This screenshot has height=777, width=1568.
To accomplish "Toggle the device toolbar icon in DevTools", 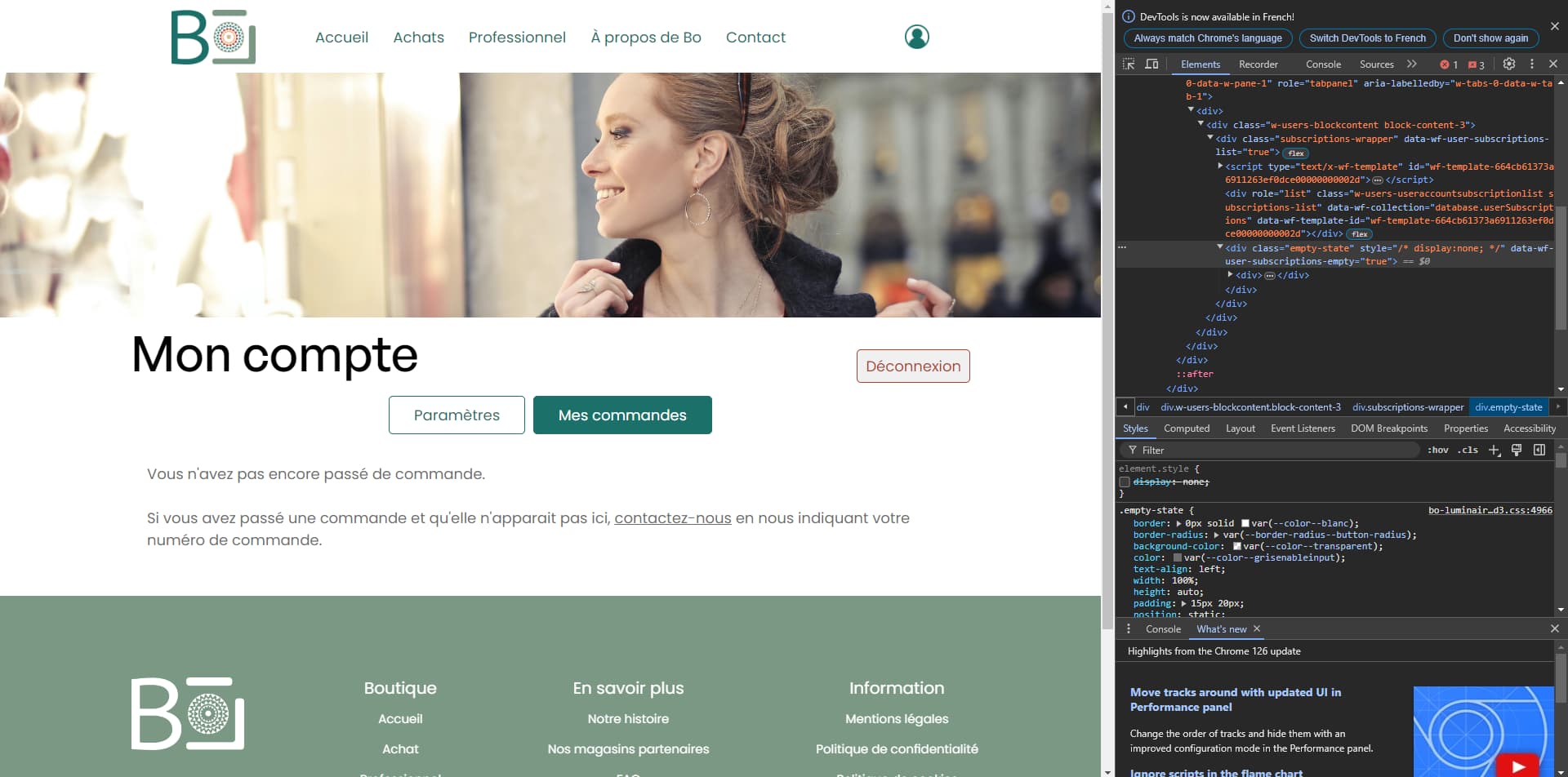I will 1151,64.
